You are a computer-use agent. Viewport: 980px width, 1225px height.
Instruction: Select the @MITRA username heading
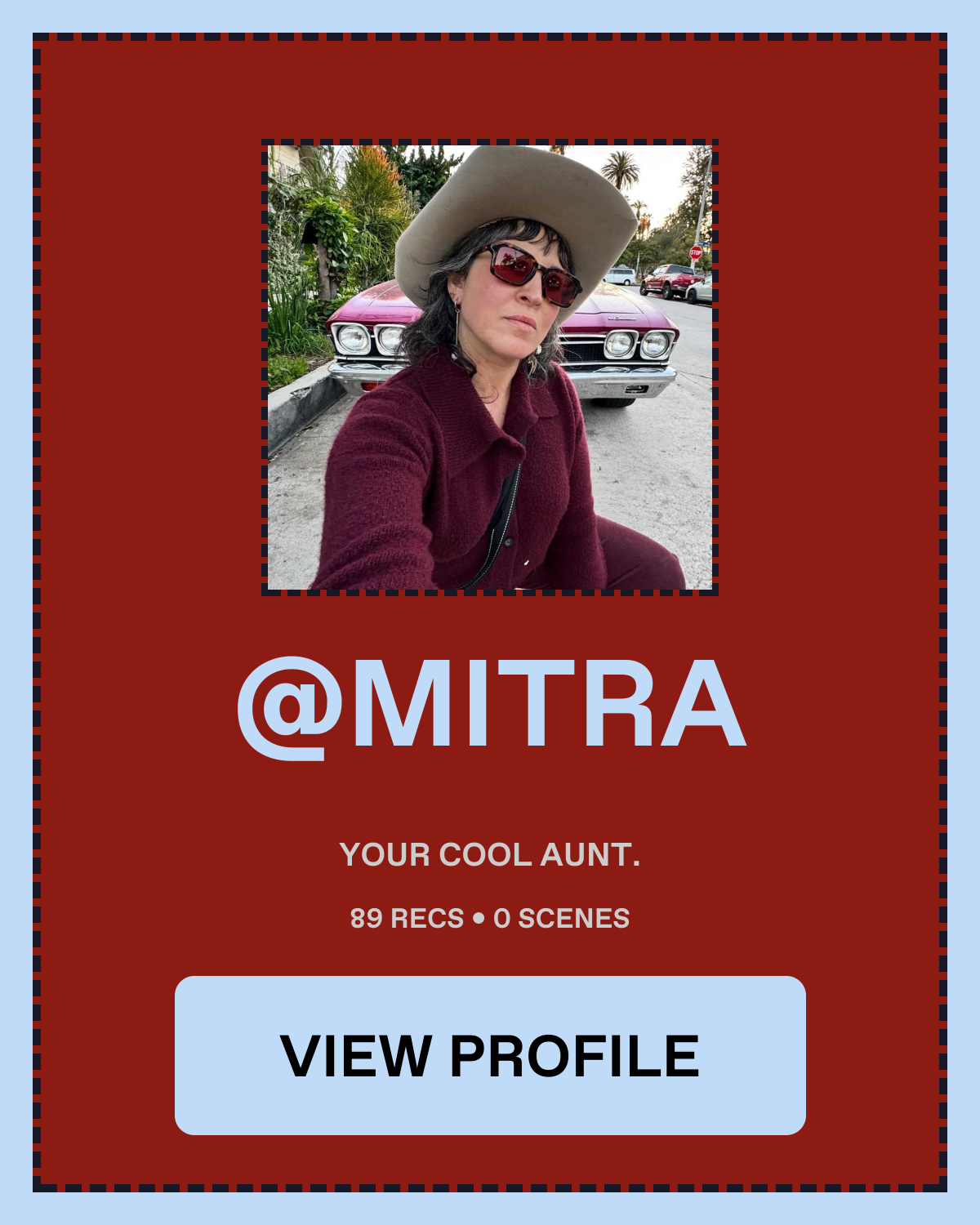point(491,706)
